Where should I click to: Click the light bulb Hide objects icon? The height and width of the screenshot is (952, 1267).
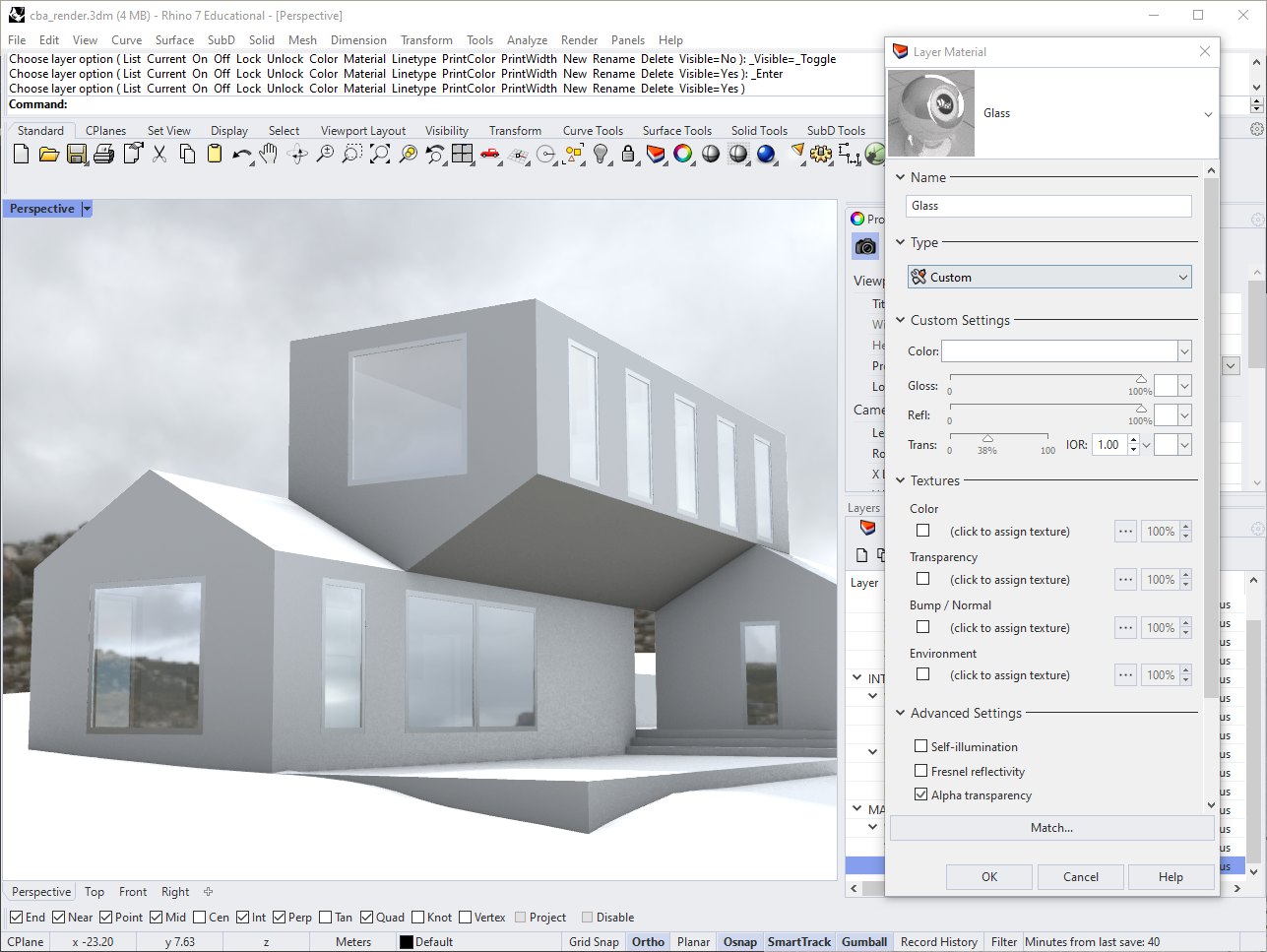point(602,154)
